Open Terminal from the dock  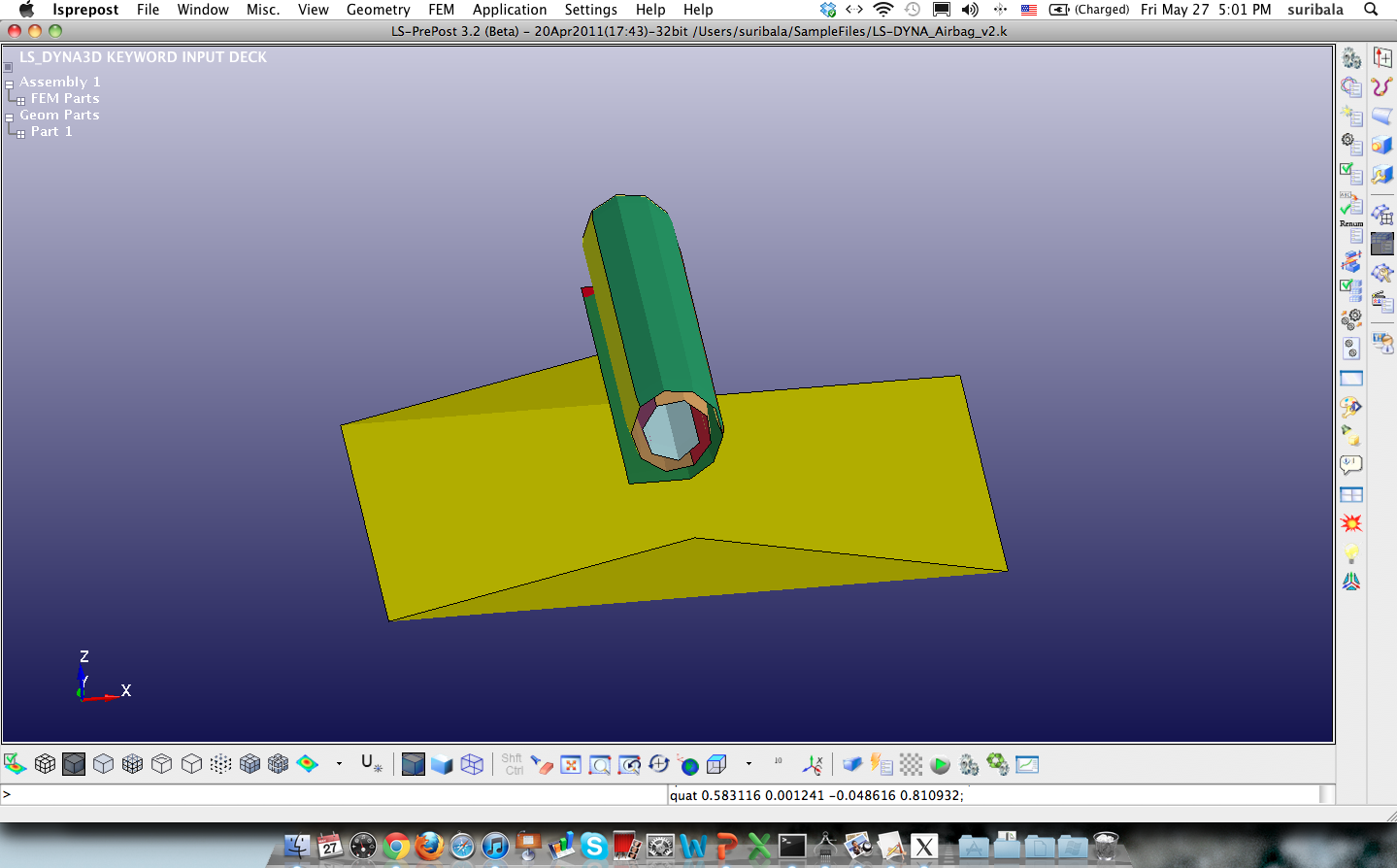[x=792, y=847]
